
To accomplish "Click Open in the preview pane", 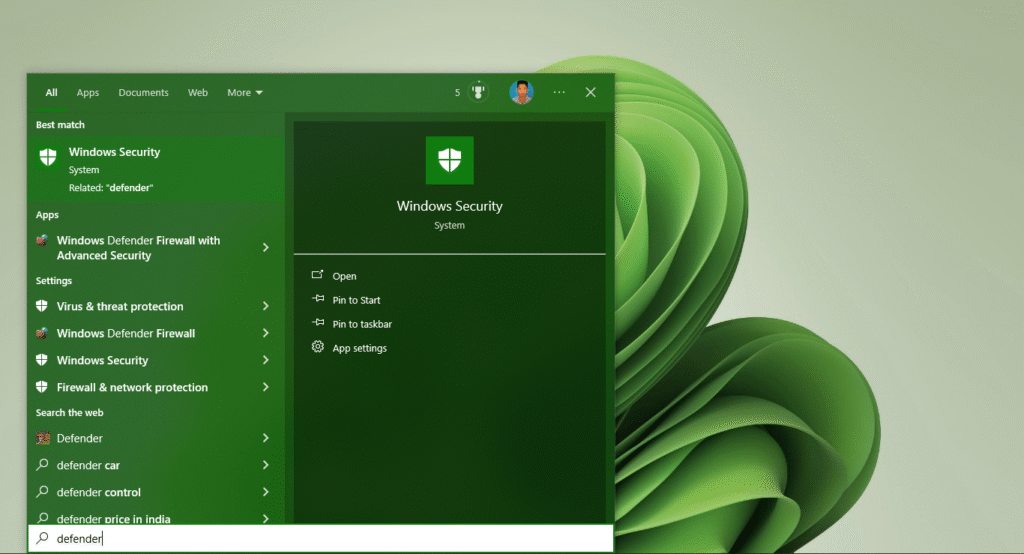I will (344, 276).
